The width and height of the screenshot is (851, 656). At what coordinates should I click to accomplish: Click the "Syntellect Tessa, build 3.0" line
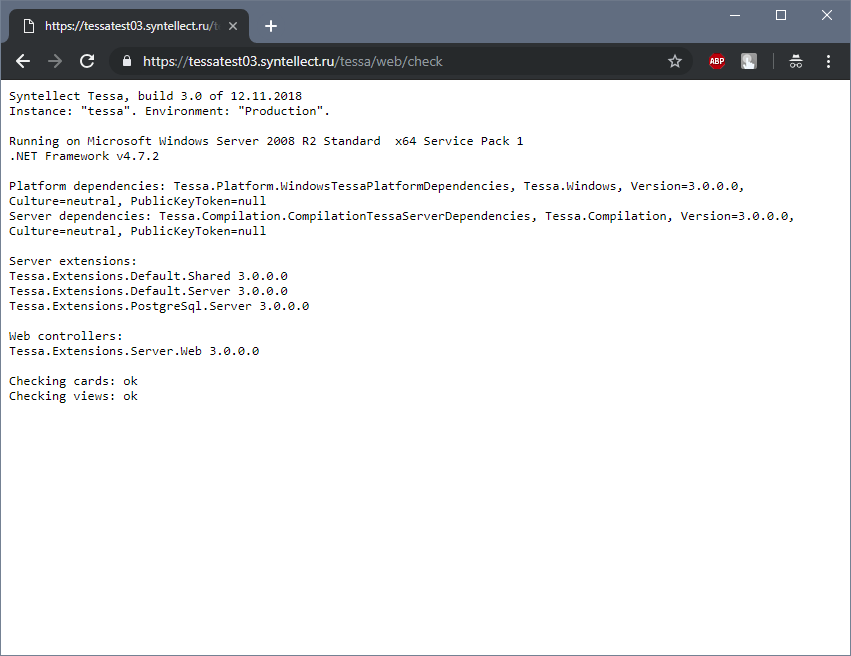pyautogui.click(x=155, y=96)
